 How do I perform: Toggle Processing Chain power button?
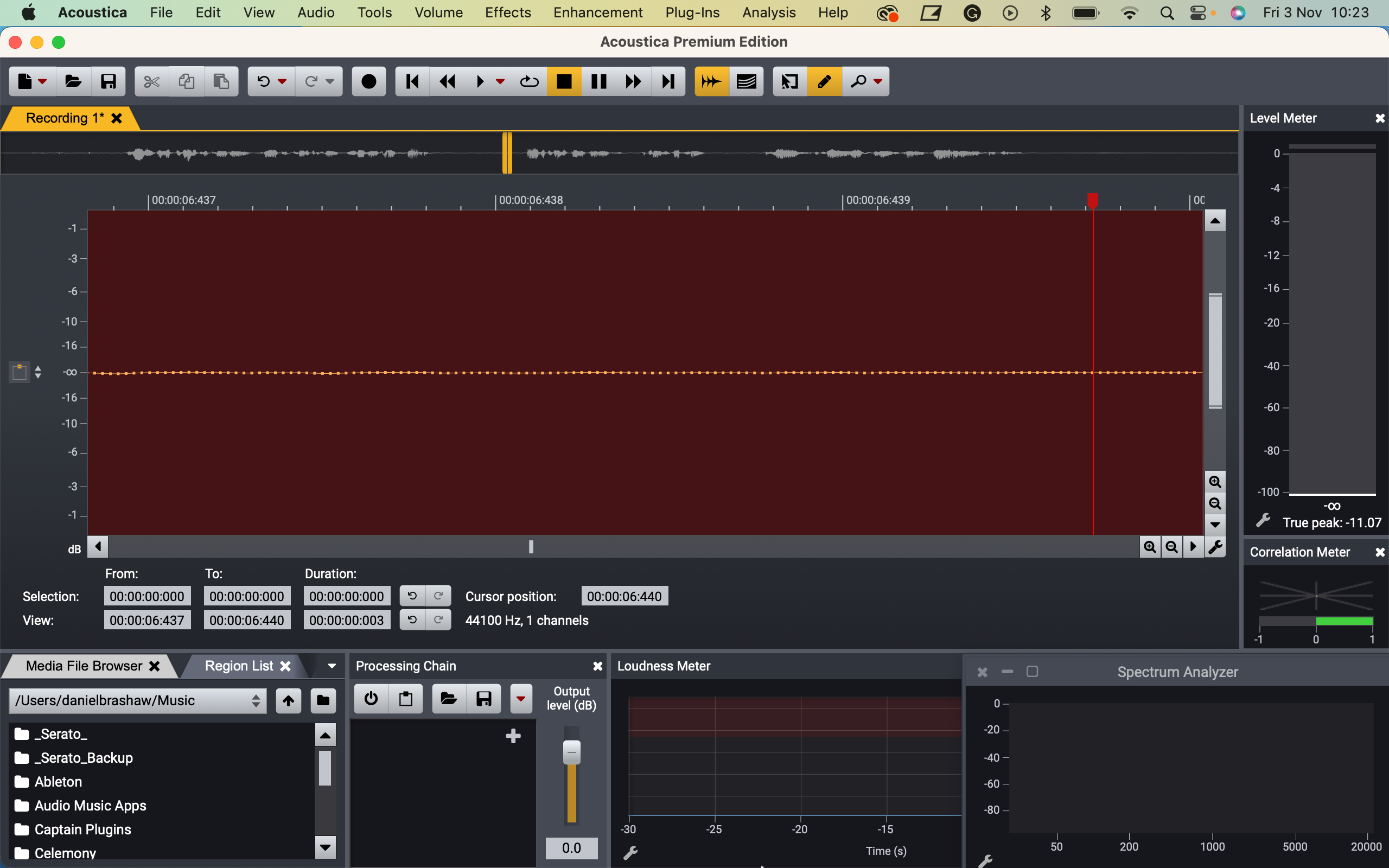click(x=371, y=699)
